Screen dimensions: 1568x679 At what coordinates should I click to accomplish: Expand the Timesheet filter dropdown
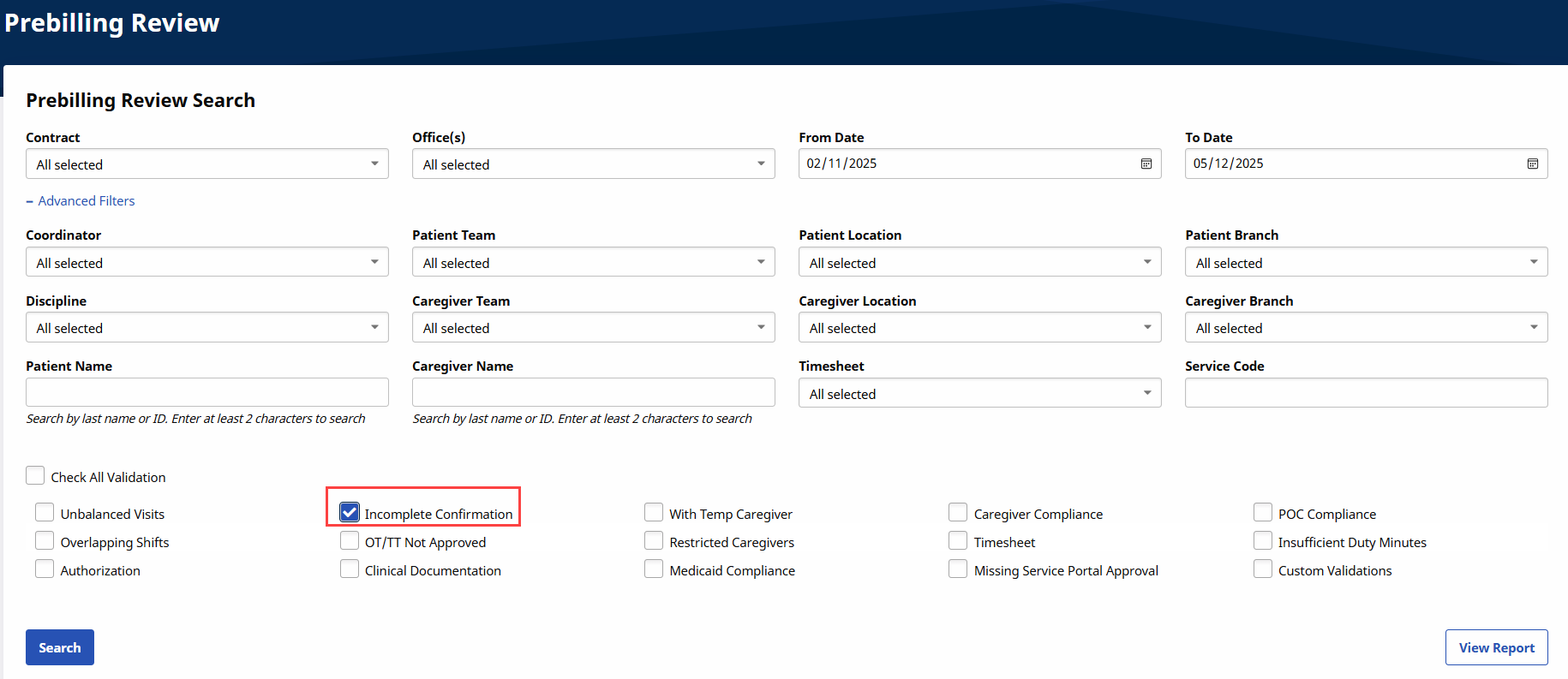[979, 393]
